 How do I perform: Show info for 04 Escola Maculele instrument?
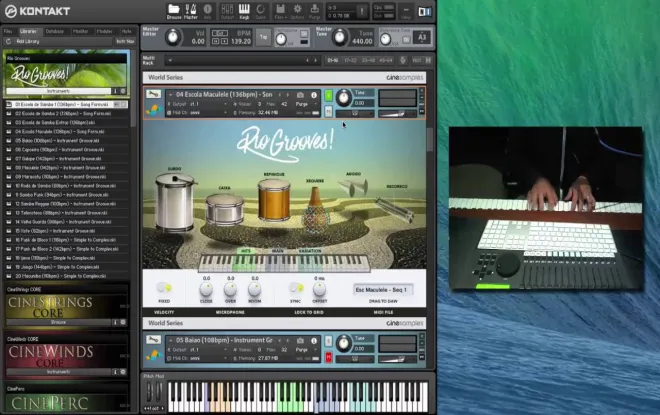pyautogui.click(x=314, y=95)
